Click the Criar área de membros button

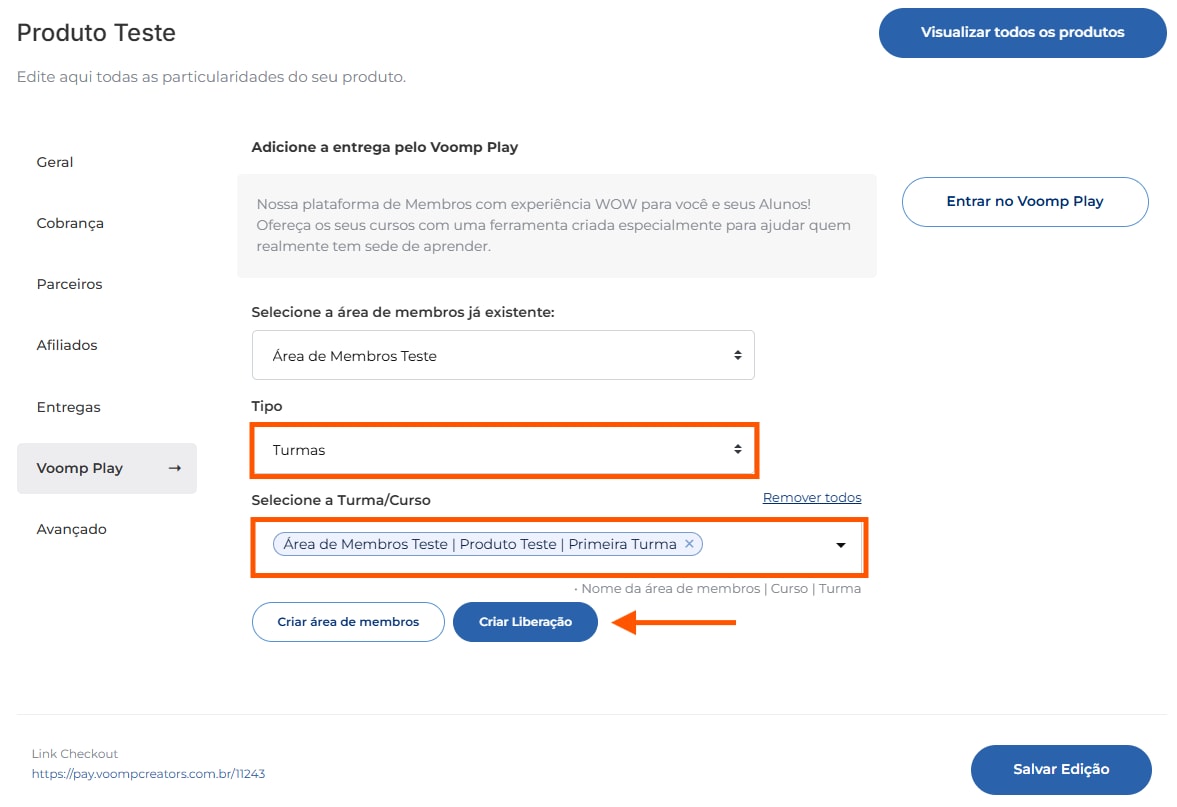click(348, 622)
